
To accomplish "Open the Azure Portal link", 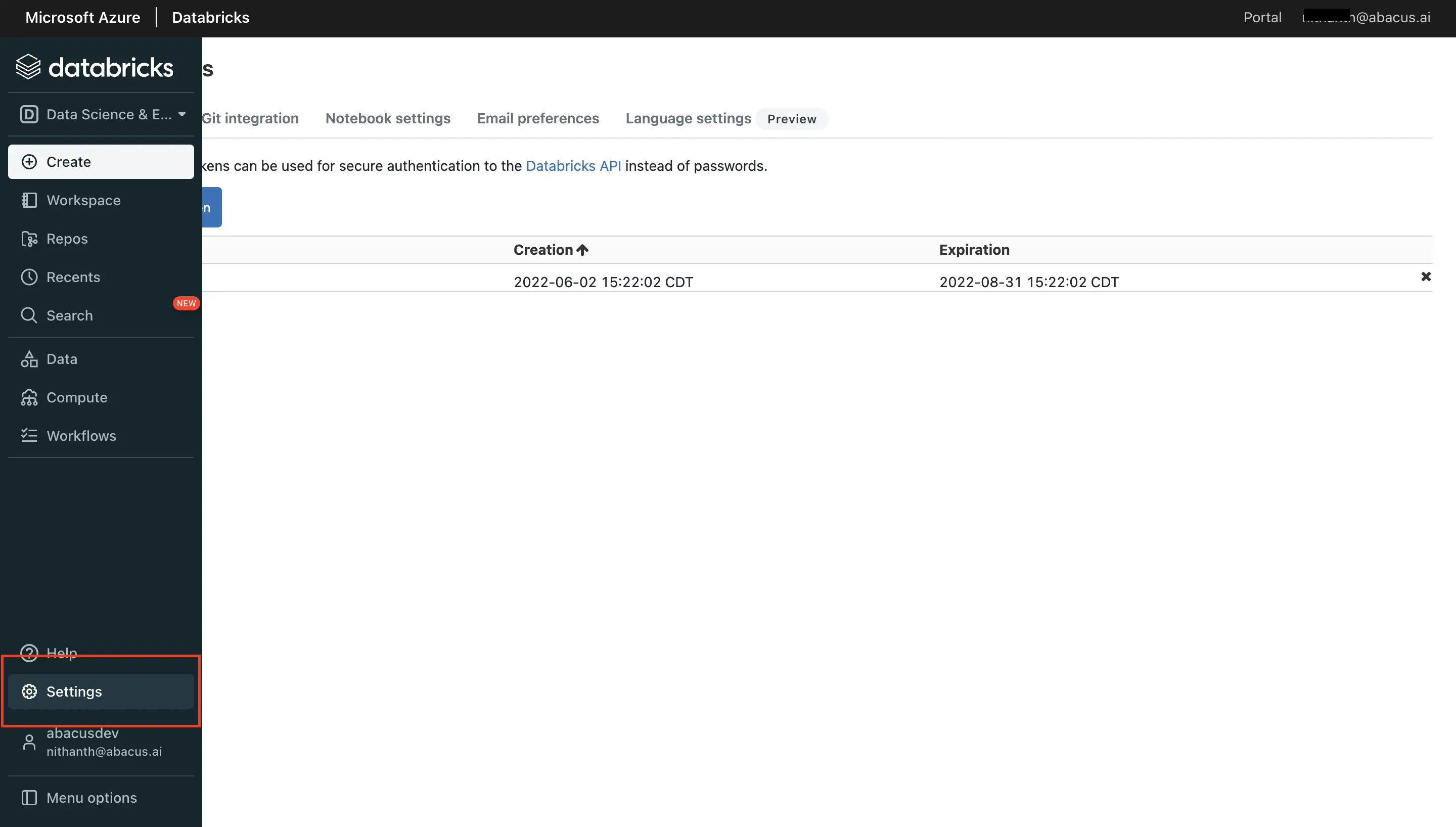I will coord(1262,17).
